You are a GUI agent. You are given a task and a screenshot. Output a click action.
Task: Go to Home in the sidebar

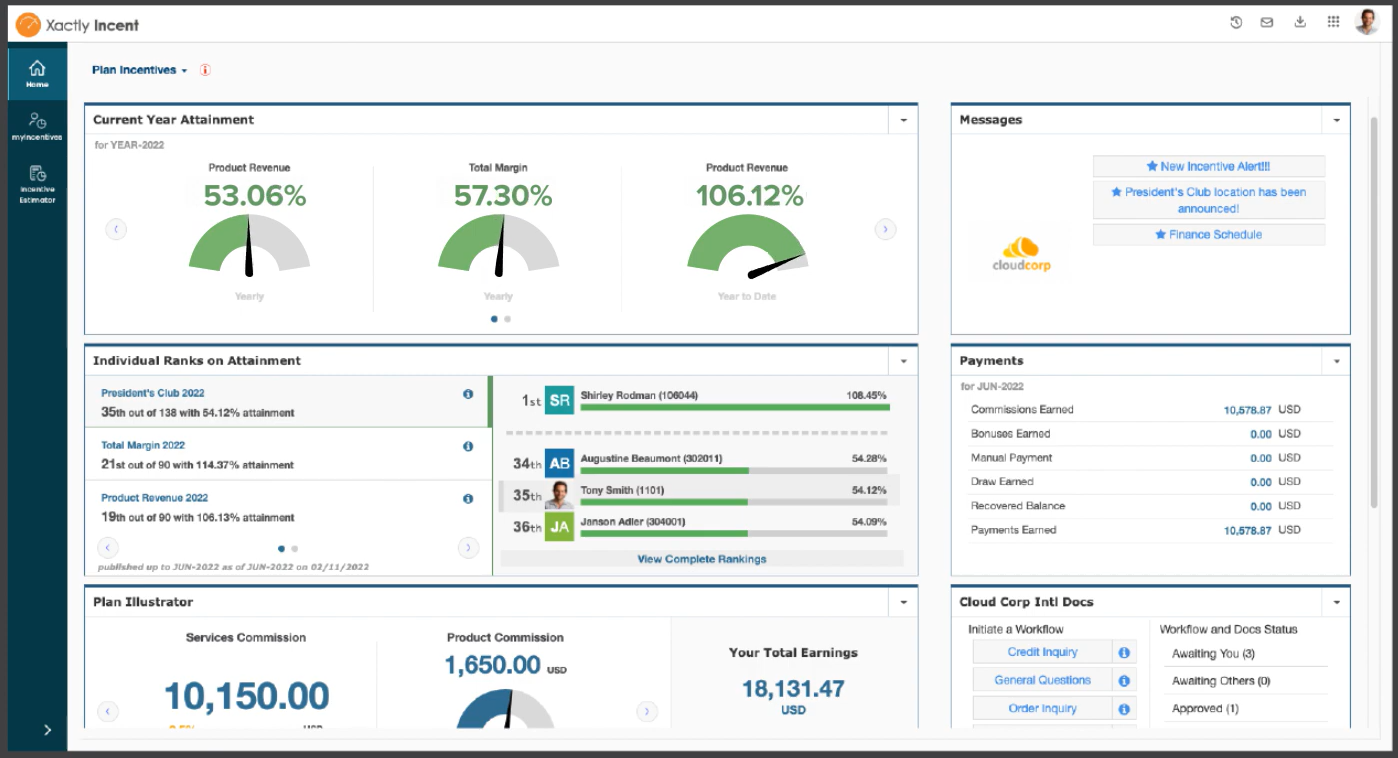37,73
